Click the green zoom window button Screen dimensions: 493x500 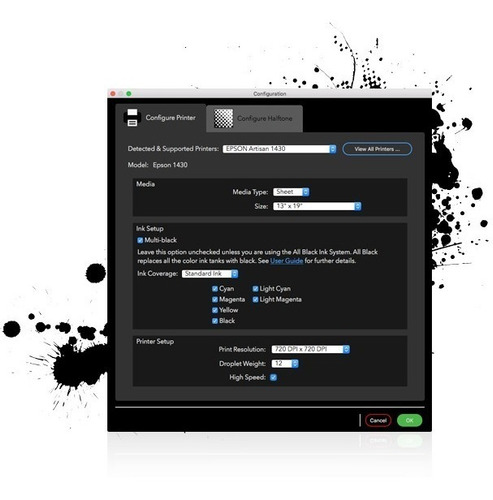click(129, 94)
